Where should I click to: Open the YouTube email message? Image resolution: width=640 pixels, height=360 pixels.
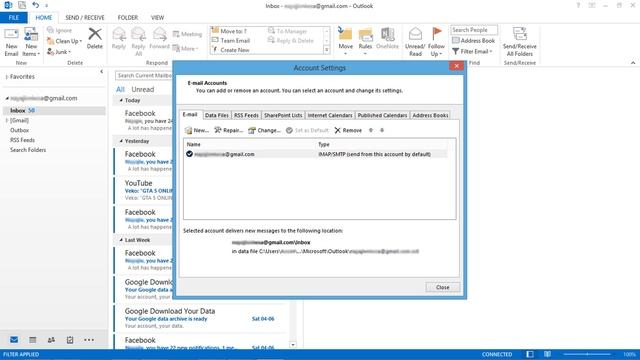[x=144, y=190]
